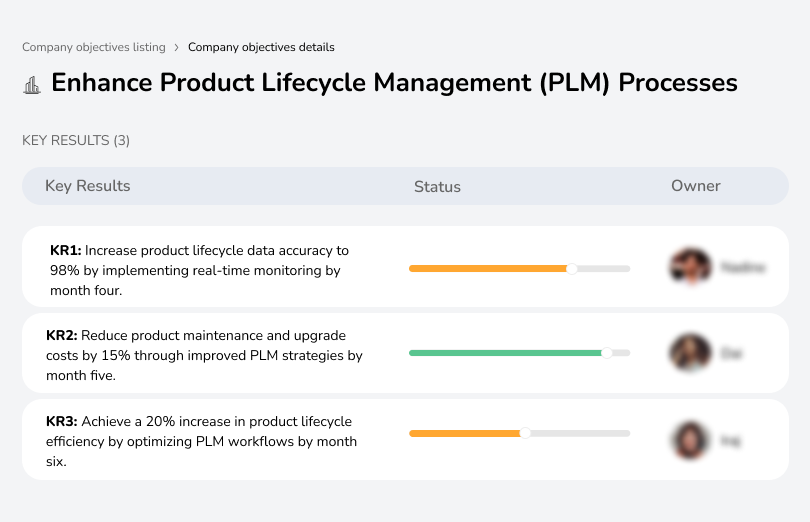Open the KR2 owner avatar

coord(690,352)
